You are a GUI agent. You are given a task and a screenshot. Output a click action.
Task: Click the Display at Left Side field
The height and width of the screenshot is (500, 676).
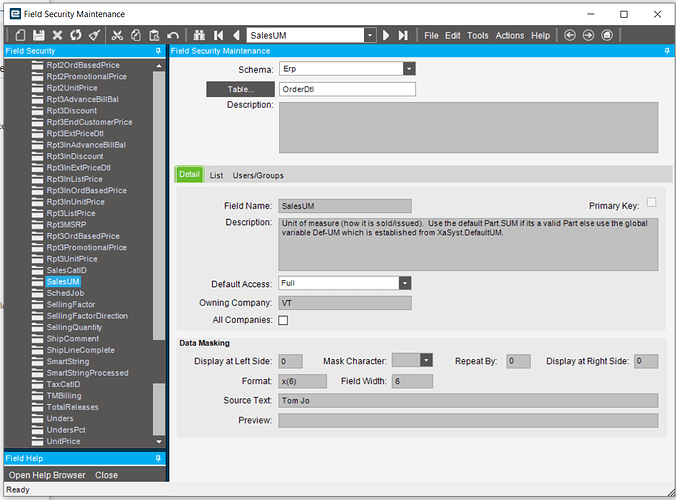[291, 361]
